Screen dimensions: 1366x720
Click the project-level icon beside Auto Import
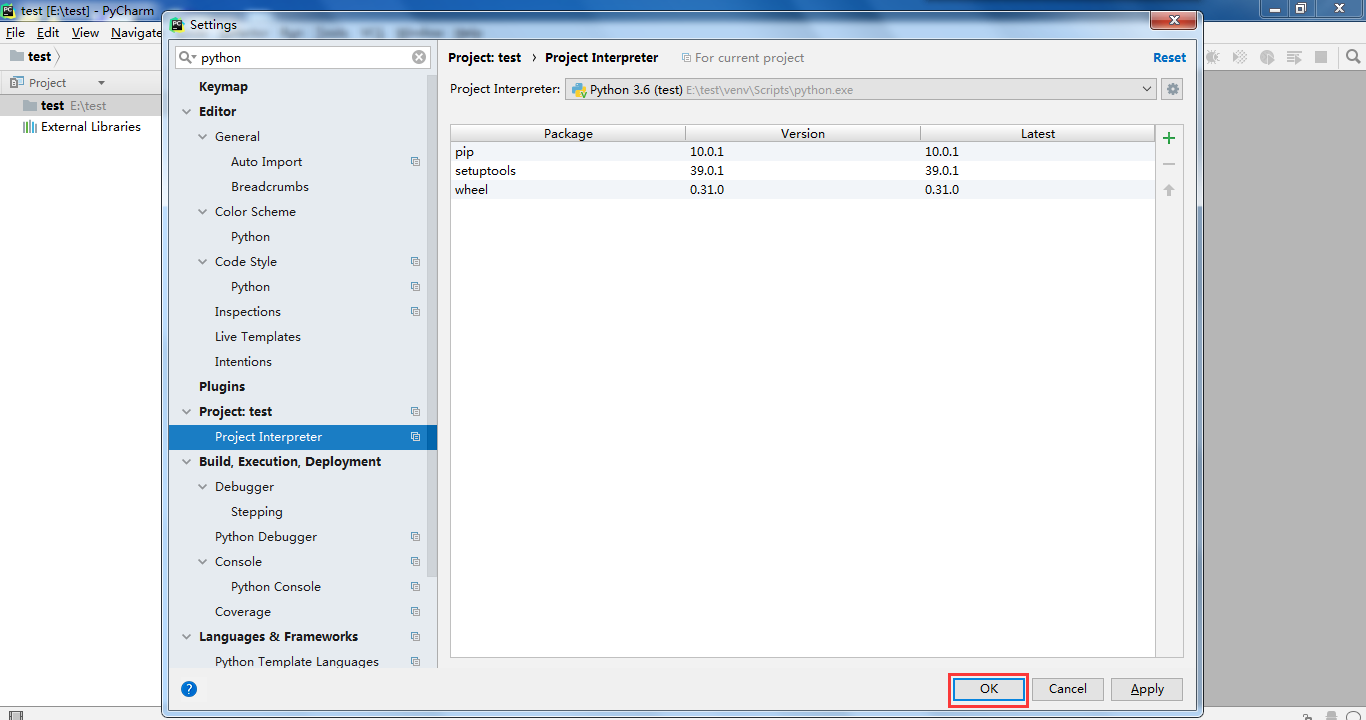click(x=415, y=162)
